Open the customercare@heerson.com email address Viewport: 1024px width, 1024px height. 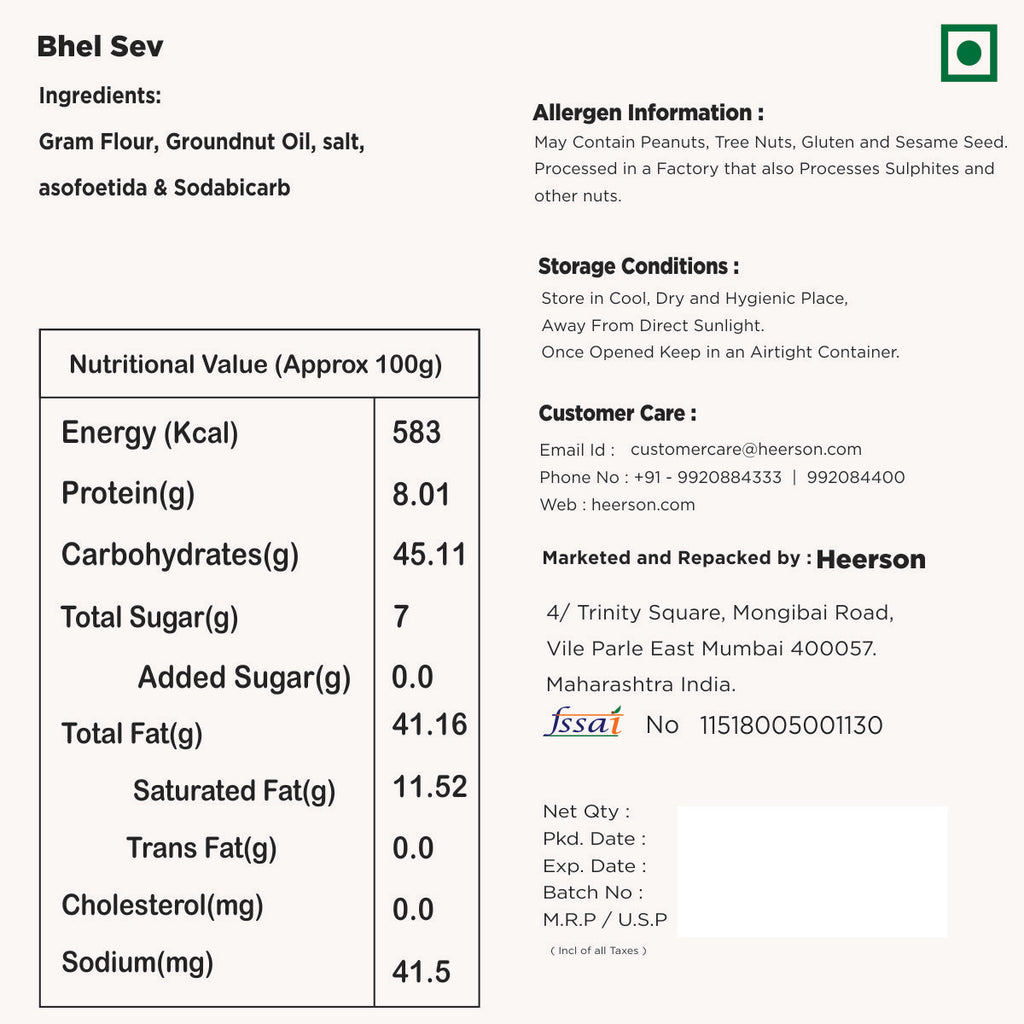[x=745, y=450]
